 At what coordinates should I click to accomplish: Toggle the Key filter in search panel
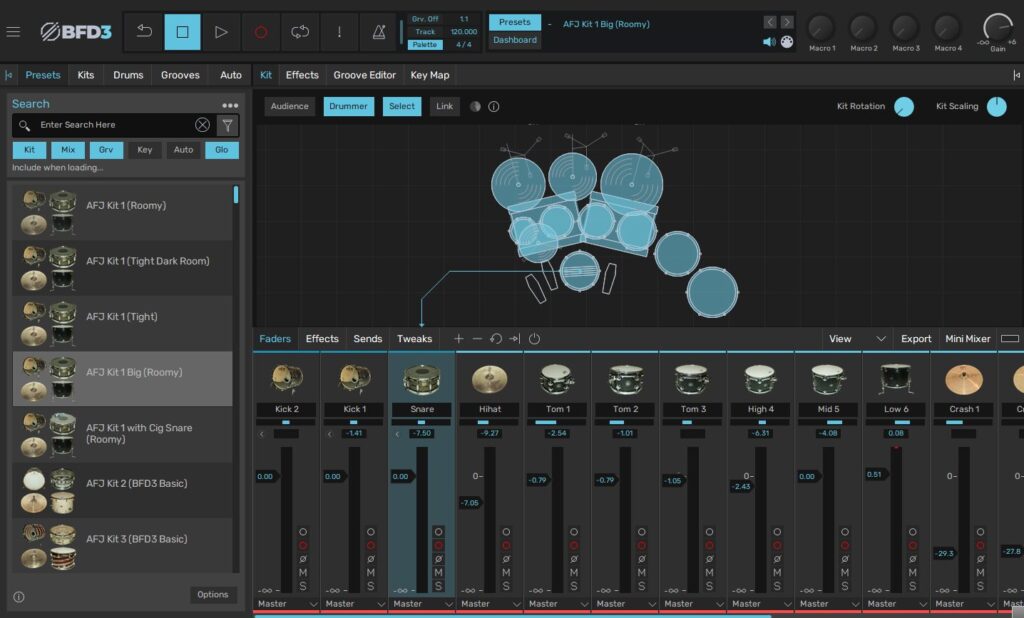coord(145,150)
